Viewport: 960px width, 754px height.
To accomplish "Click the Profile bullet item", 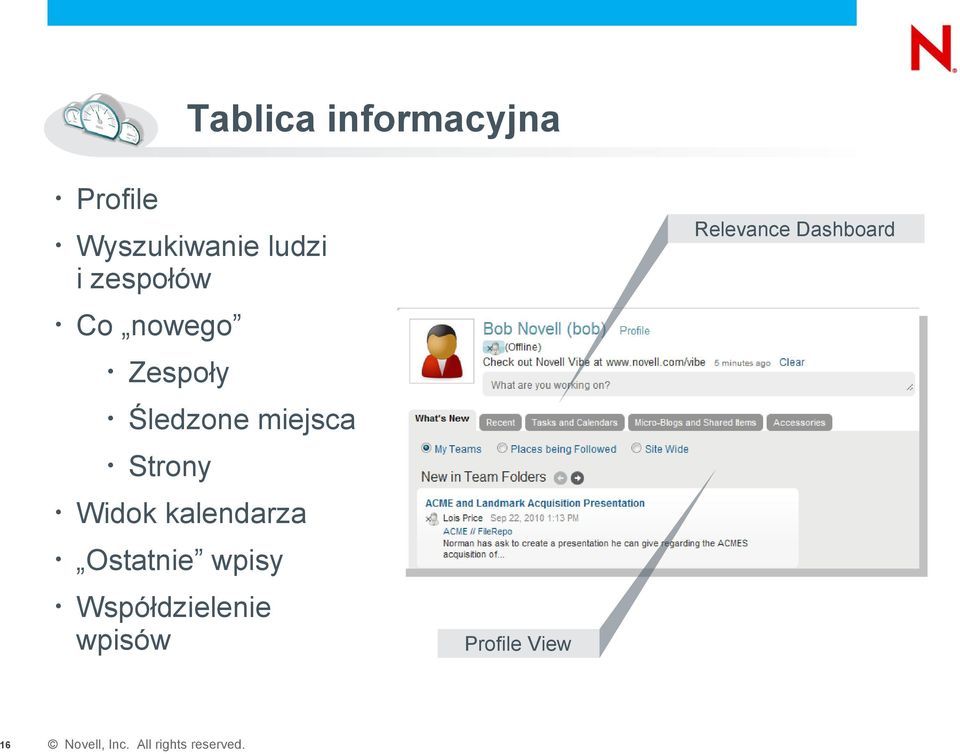I will 117,200.
